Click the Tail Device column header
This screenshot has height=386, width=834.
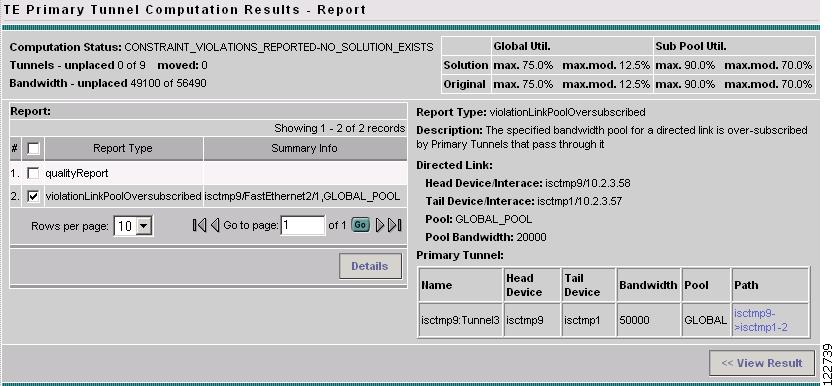[x=588, y=286]
